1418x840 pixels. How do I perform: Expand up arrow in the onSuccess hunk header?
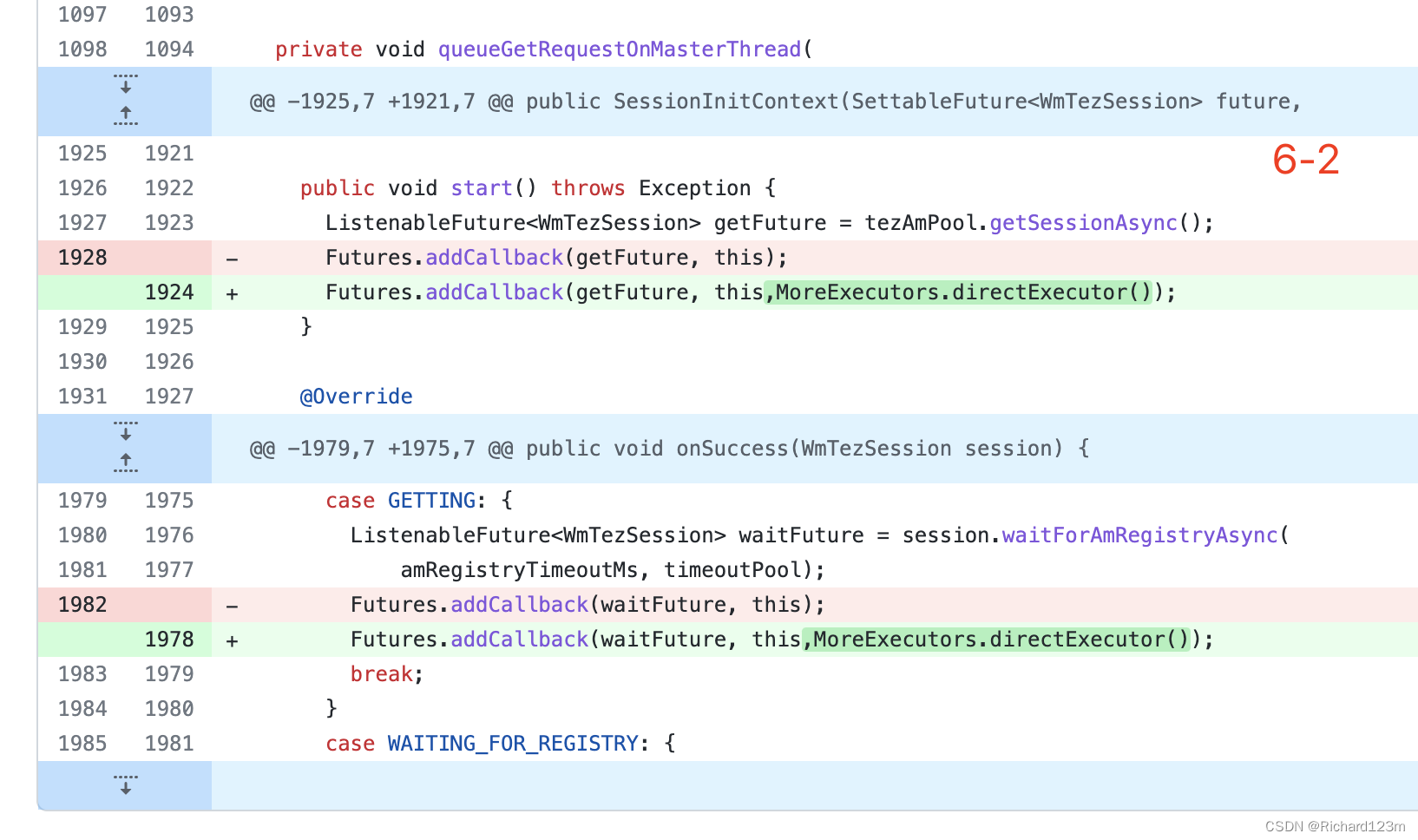[126, 463]
